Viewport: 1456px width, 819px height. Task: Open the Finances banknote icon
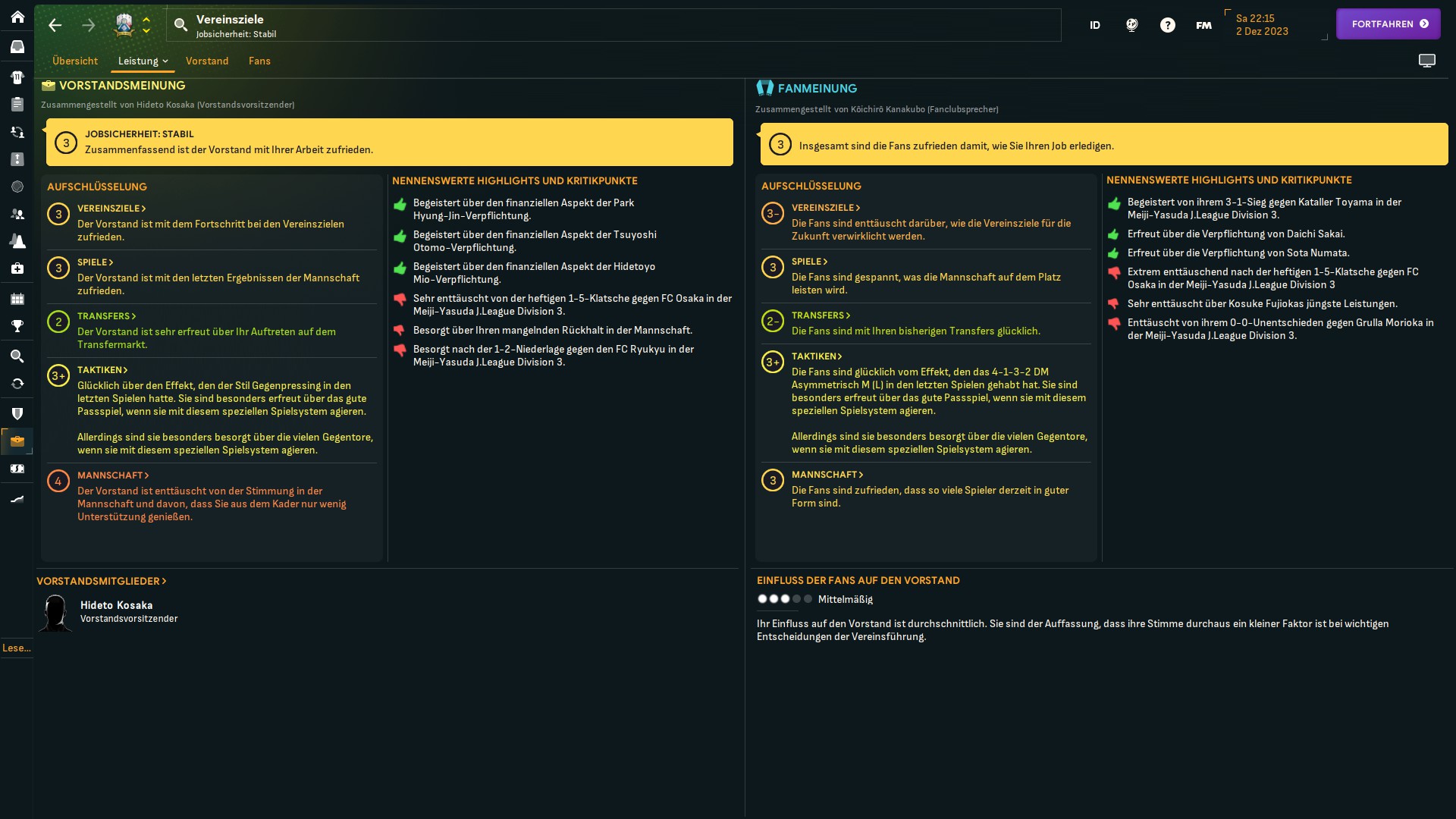(x=17, y=469)
